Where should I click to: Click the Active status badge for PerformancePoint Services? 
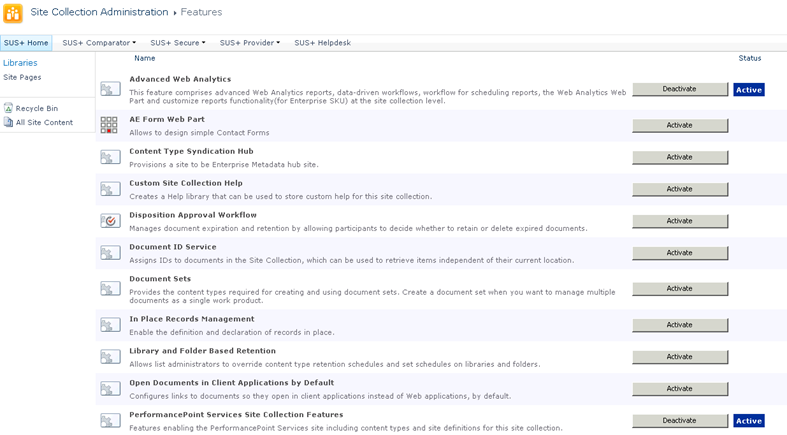coord(749,421)
